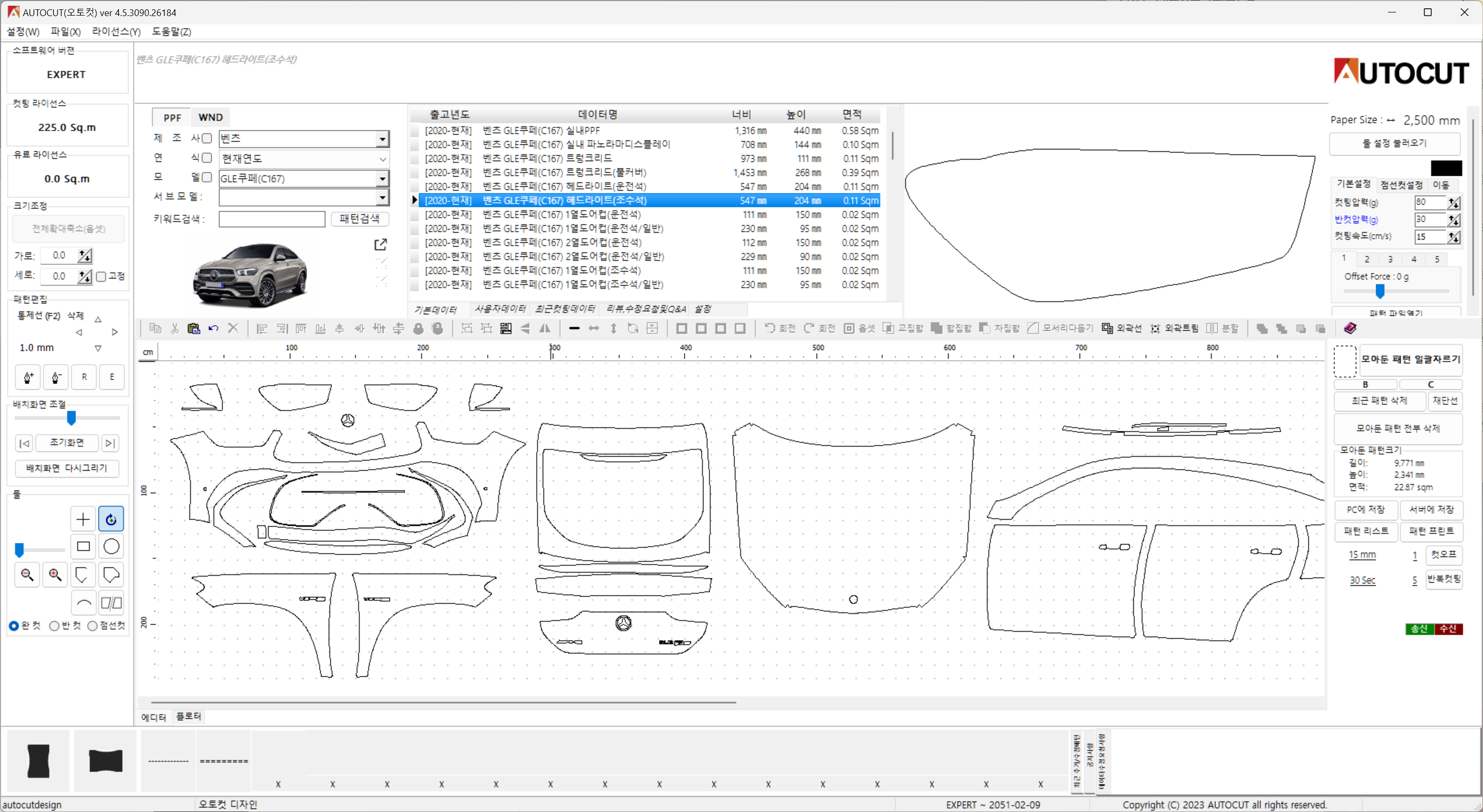Click the blue undo arrow icon

213,328
